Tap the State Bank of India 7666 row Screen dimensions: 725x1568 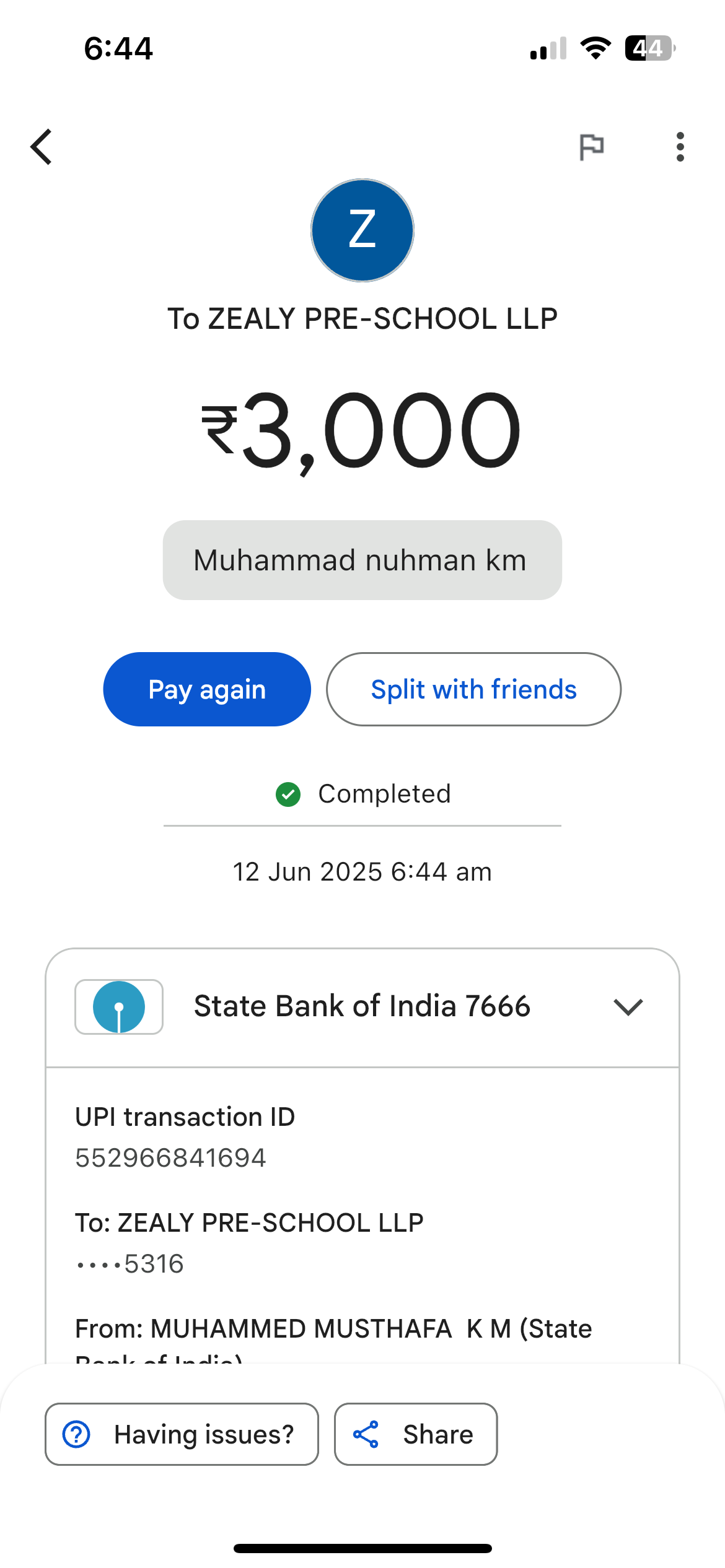(362, 1007)
